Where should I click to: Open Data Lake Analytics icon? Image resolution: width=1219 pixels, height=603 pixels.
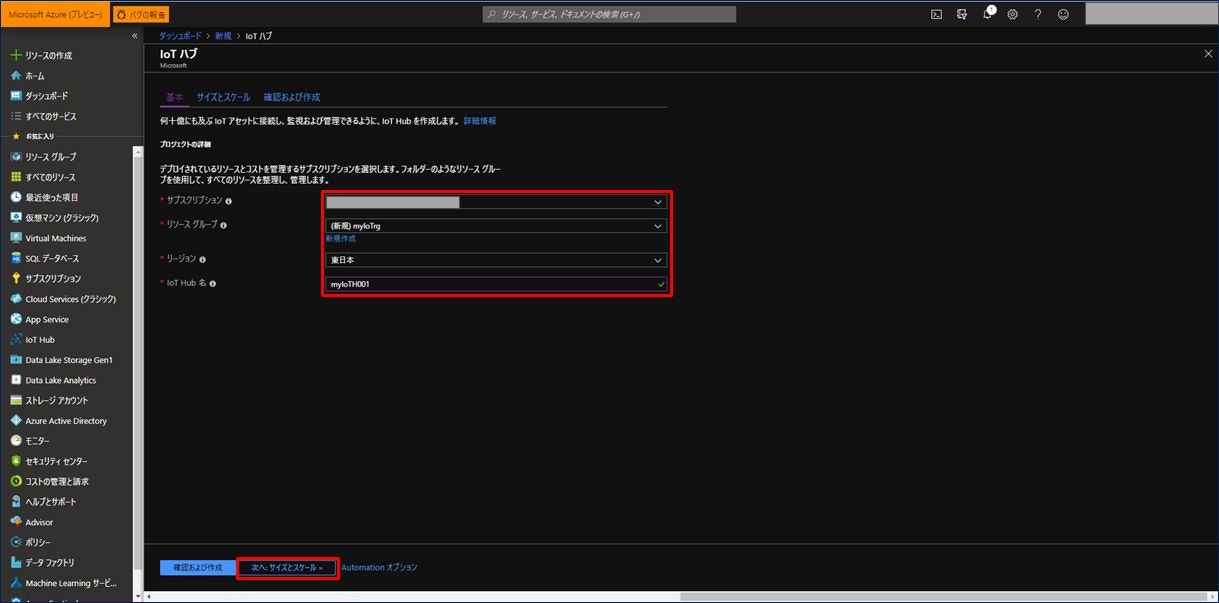[16, 380]
